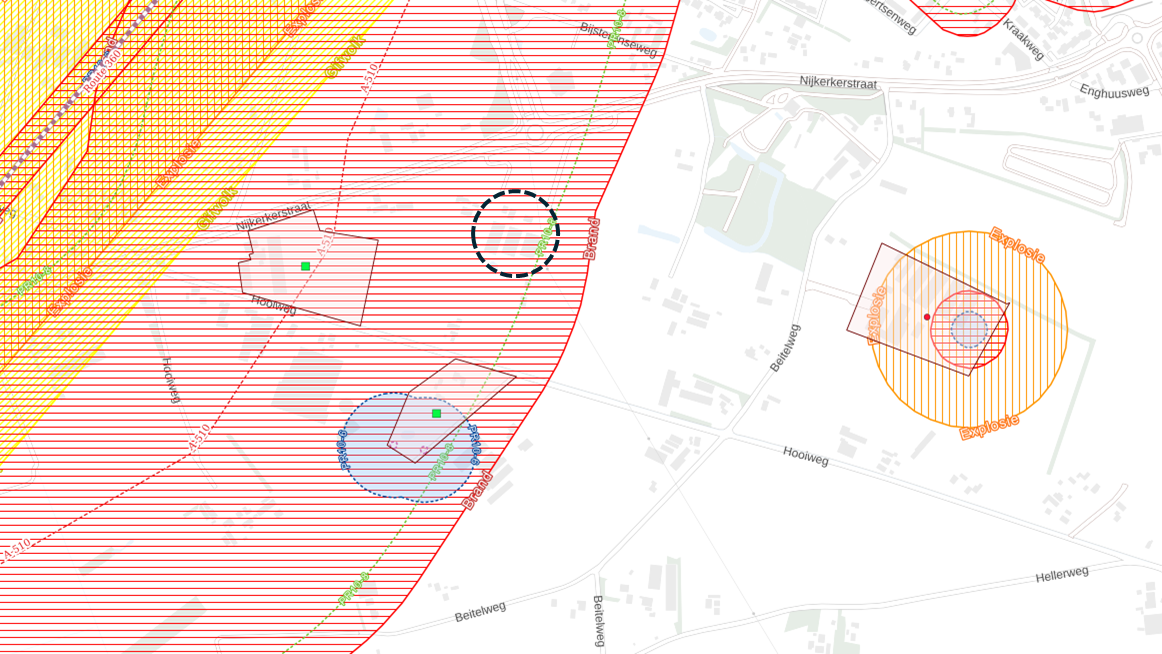Click the Nijkerkerstraat road label at top
1162x654 pixels.
click(x=838, y=82)
